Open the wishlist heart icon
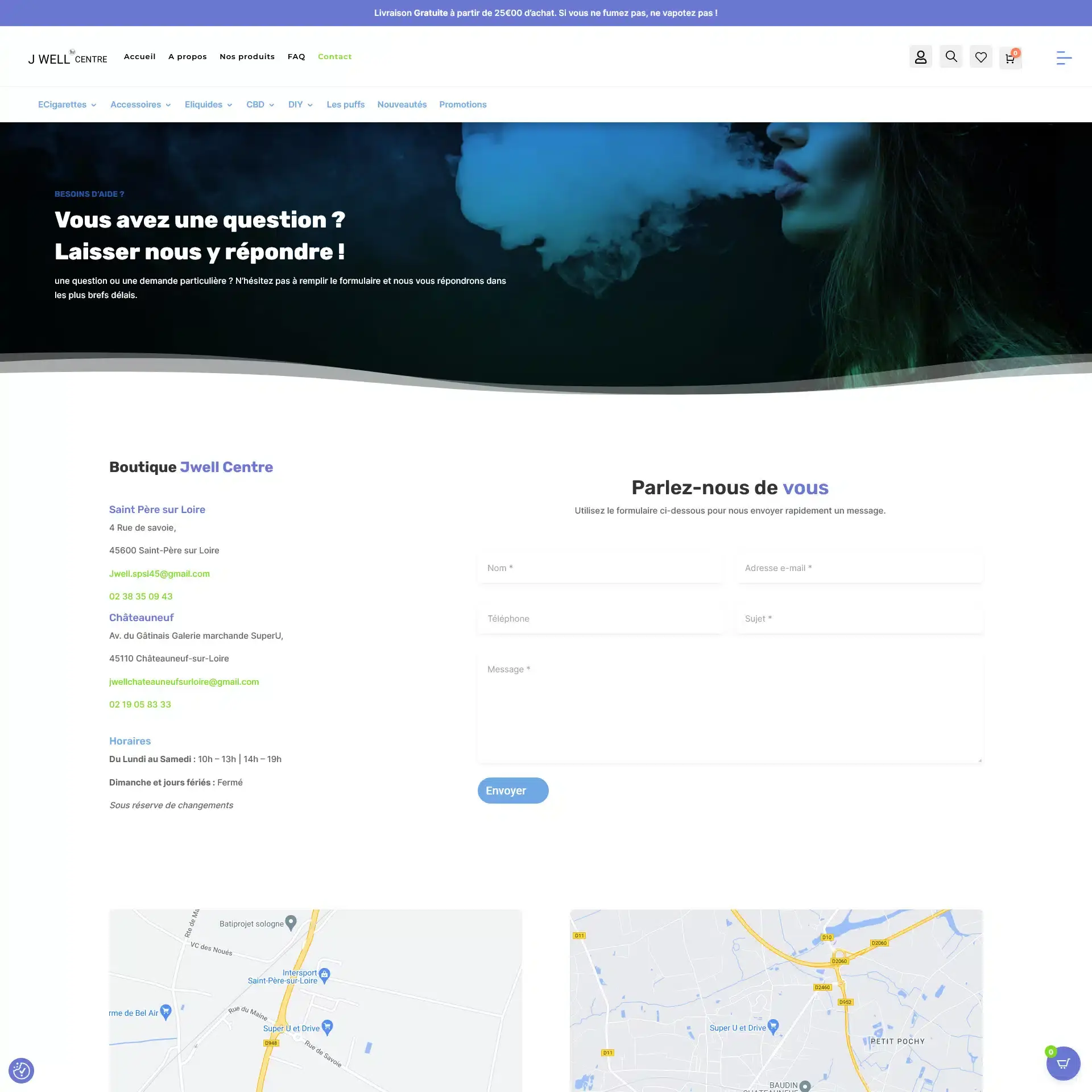Image resolution: width=1092 pixels, height=1092 pixels. (981, 57)
